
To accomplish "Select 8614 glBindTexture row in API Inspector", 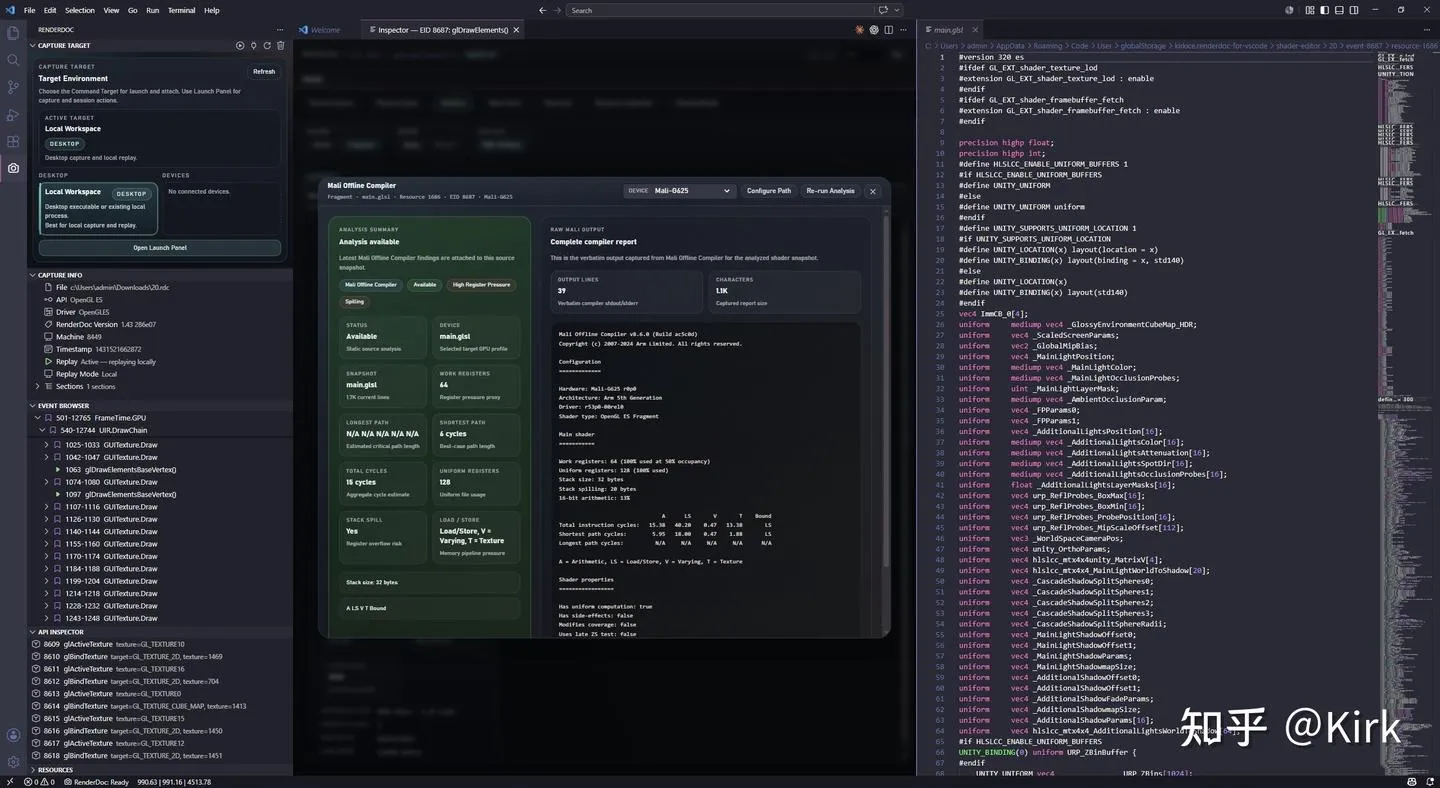I will (160, 706).
